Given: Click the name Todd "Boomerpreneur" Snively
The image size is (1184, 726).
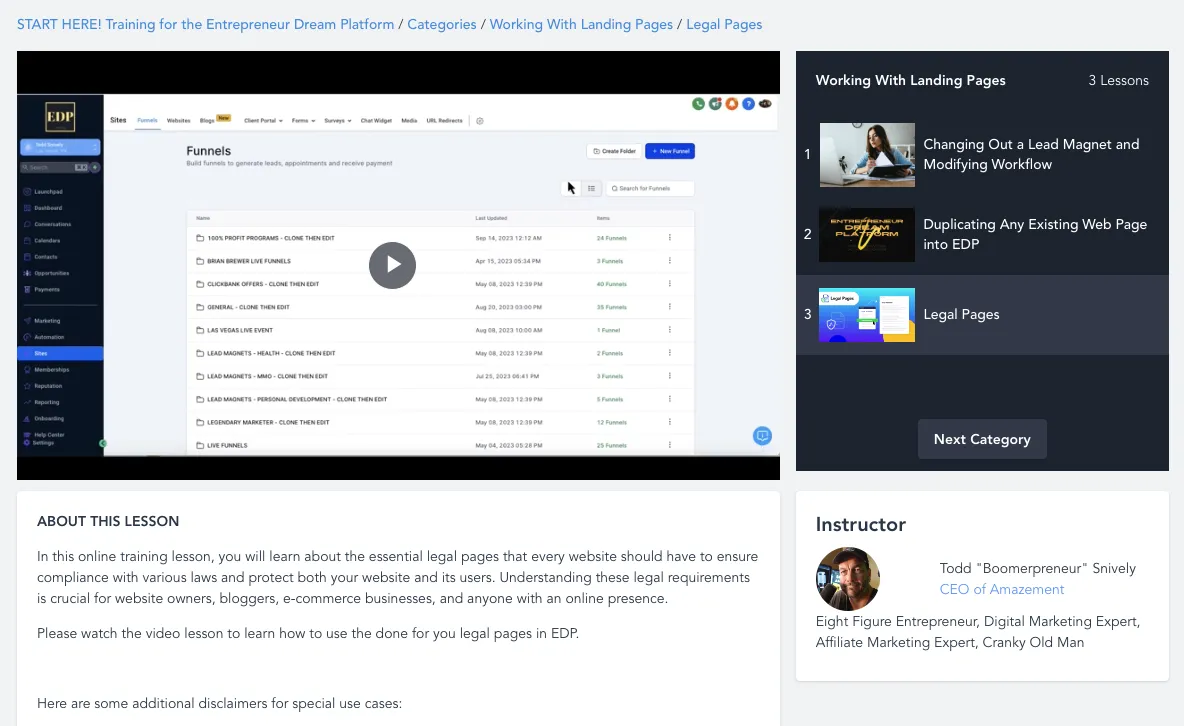Looking at the screenshot, I should (x=1038, y=568).
